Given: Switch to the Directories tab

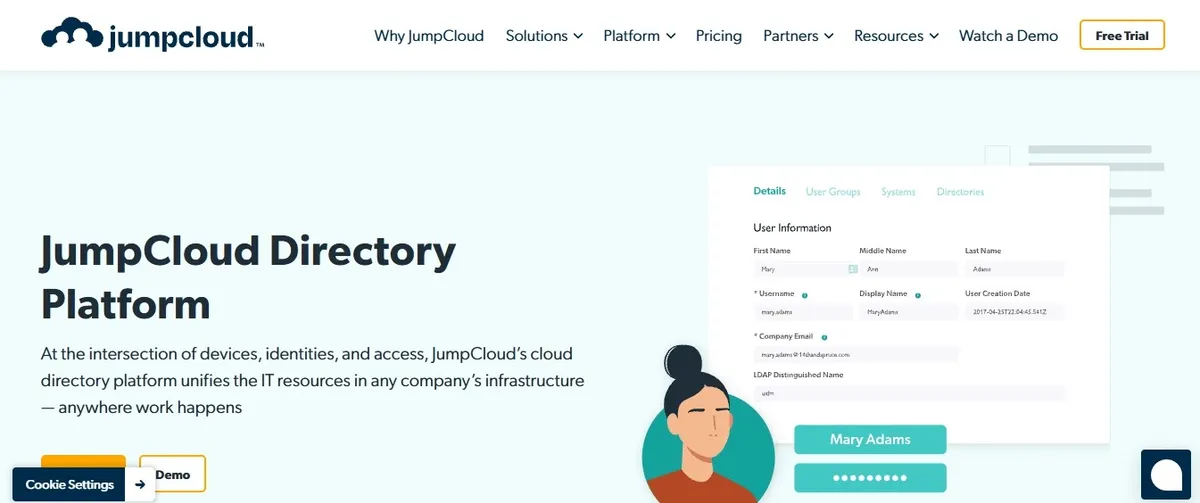Looking at the screenshot, I should click(x=960, y=192).
